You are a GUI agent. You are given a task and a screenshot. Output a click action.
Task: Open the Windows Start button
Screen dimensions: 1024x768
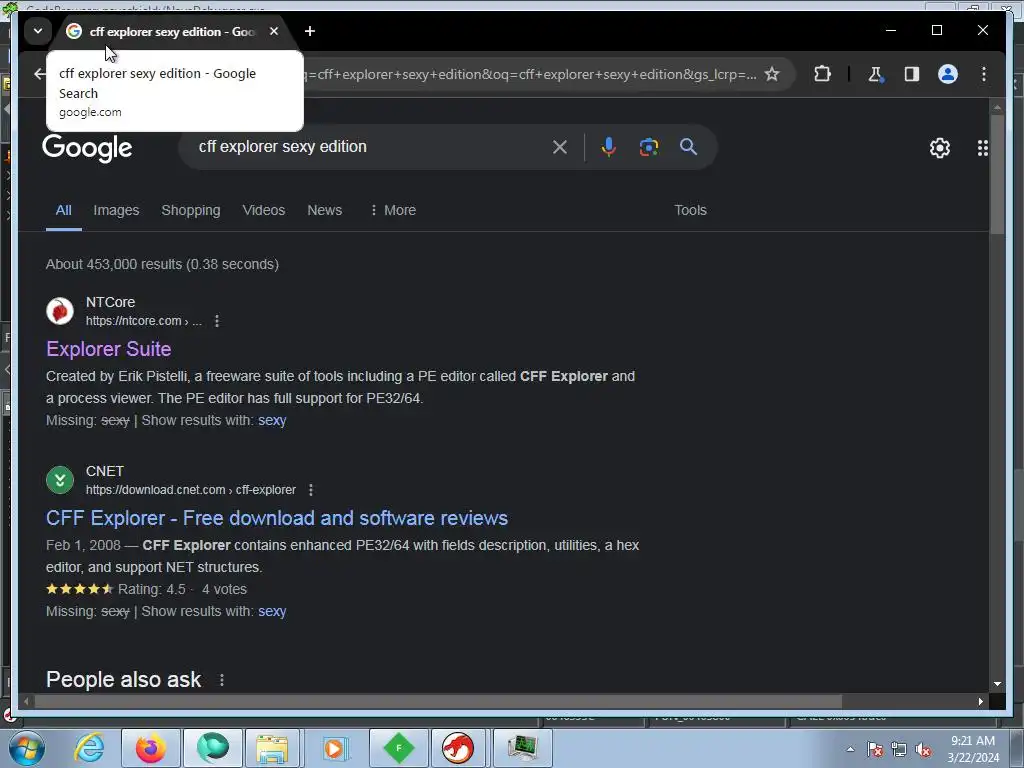27,748
